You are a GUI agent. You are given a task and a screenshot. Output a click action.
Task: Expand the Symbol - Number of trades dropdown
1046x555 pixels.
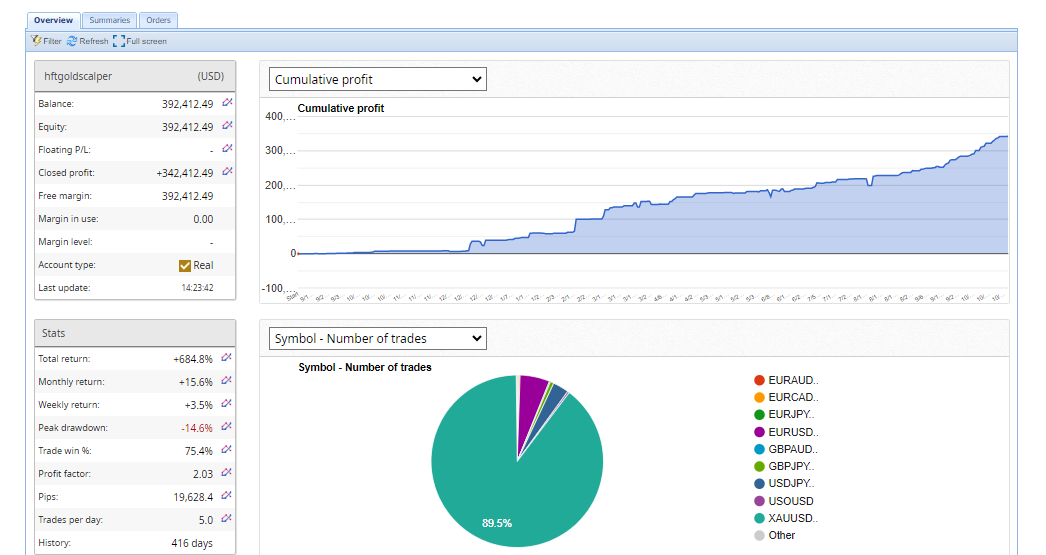pos(378,339)
